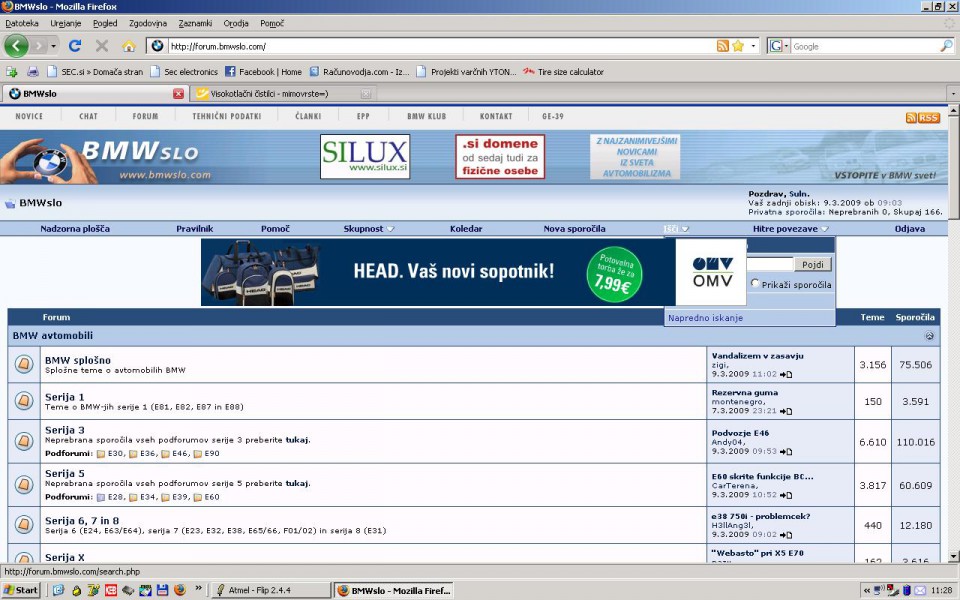Open the E28 subforum folder icon

point(101,497)
